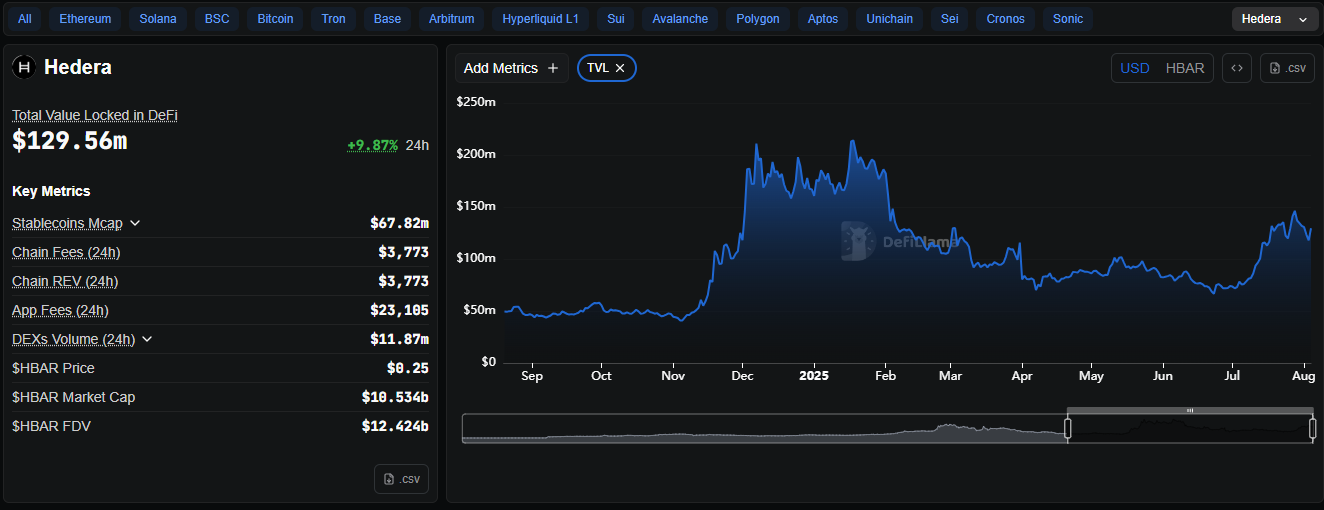Click the TVL metric chip
1324x510 pixels.
click(607, 68)
